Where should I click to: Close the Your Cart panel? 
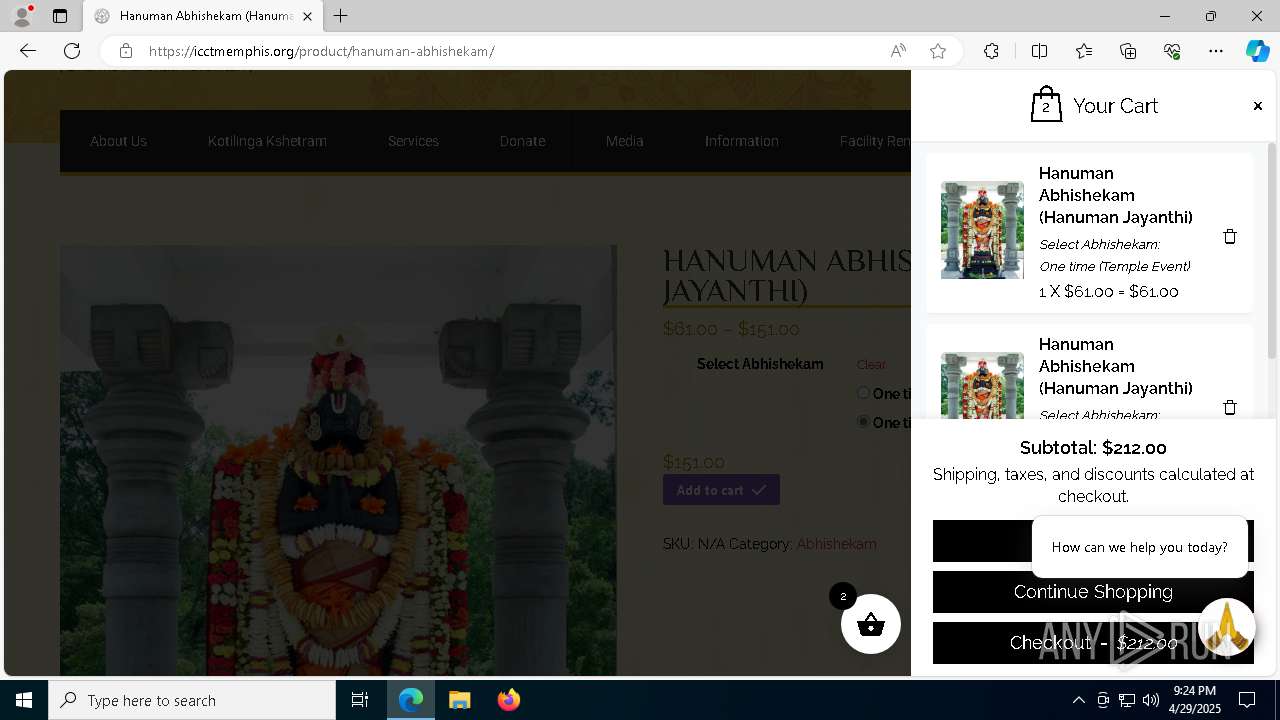pos(1257,106)
